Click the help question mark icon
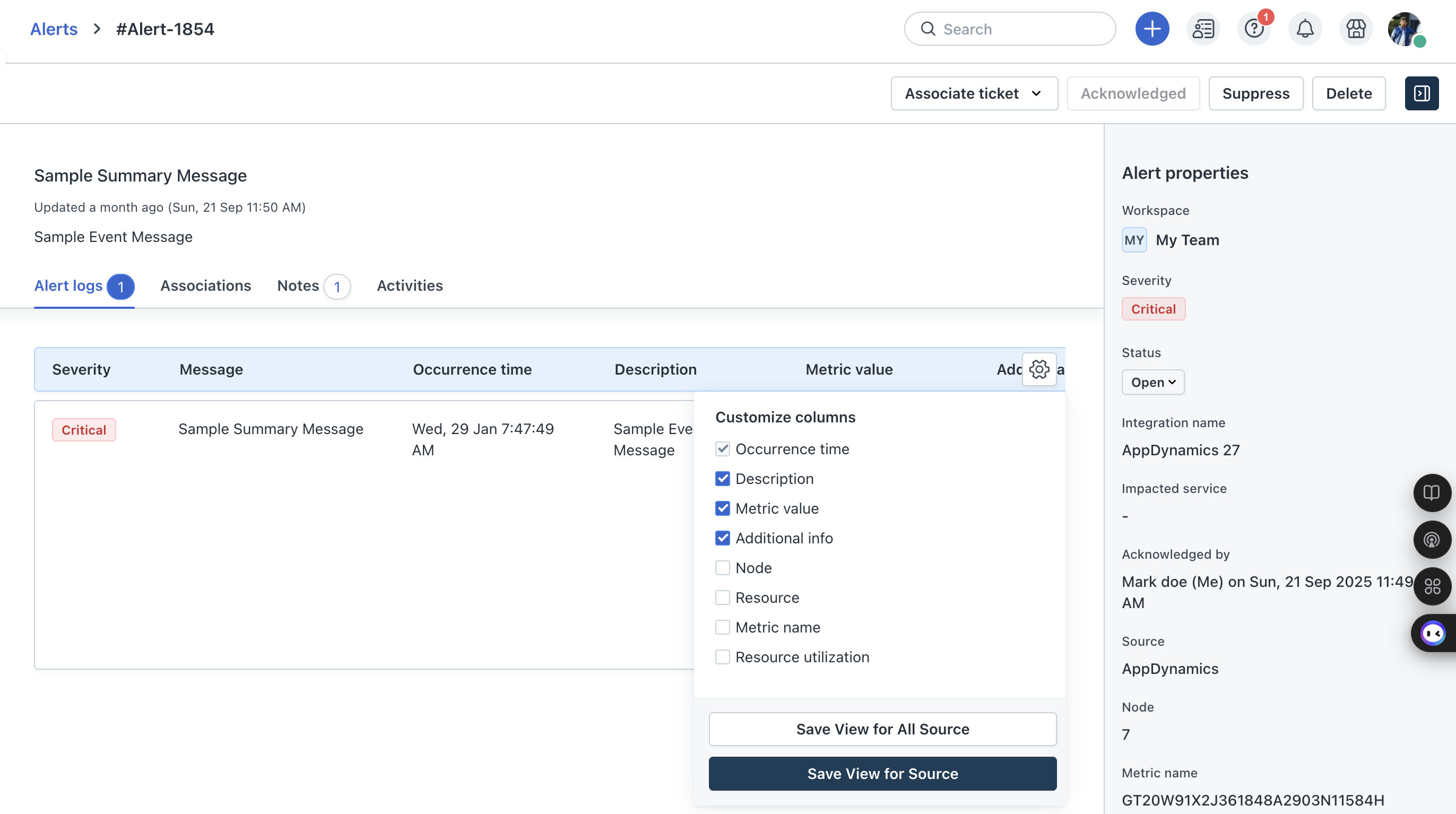 coord(1254,29)
